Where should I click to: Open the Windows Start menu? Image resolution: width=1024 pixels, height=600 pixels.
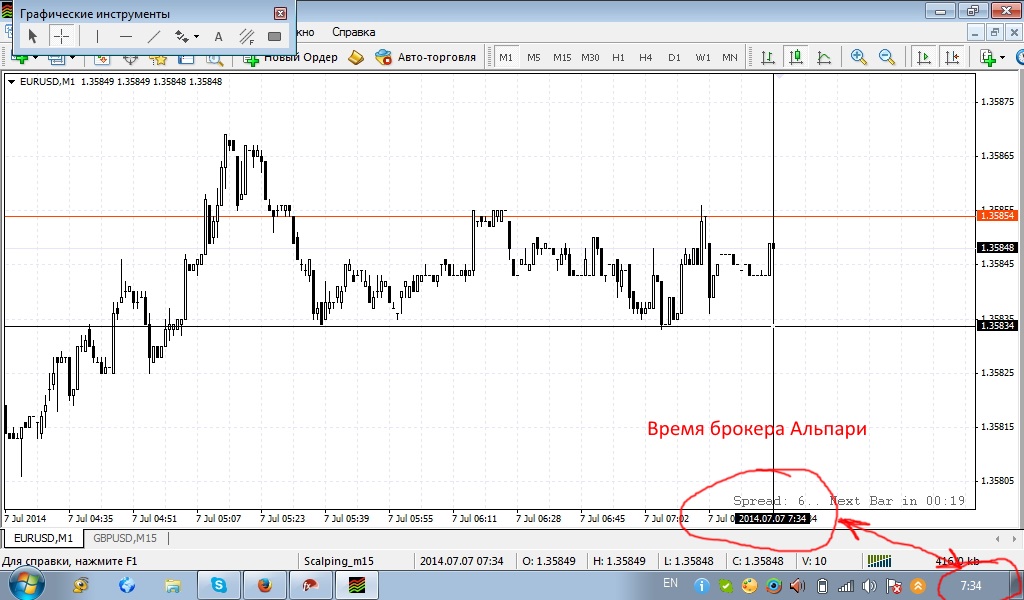click(26, 584)
